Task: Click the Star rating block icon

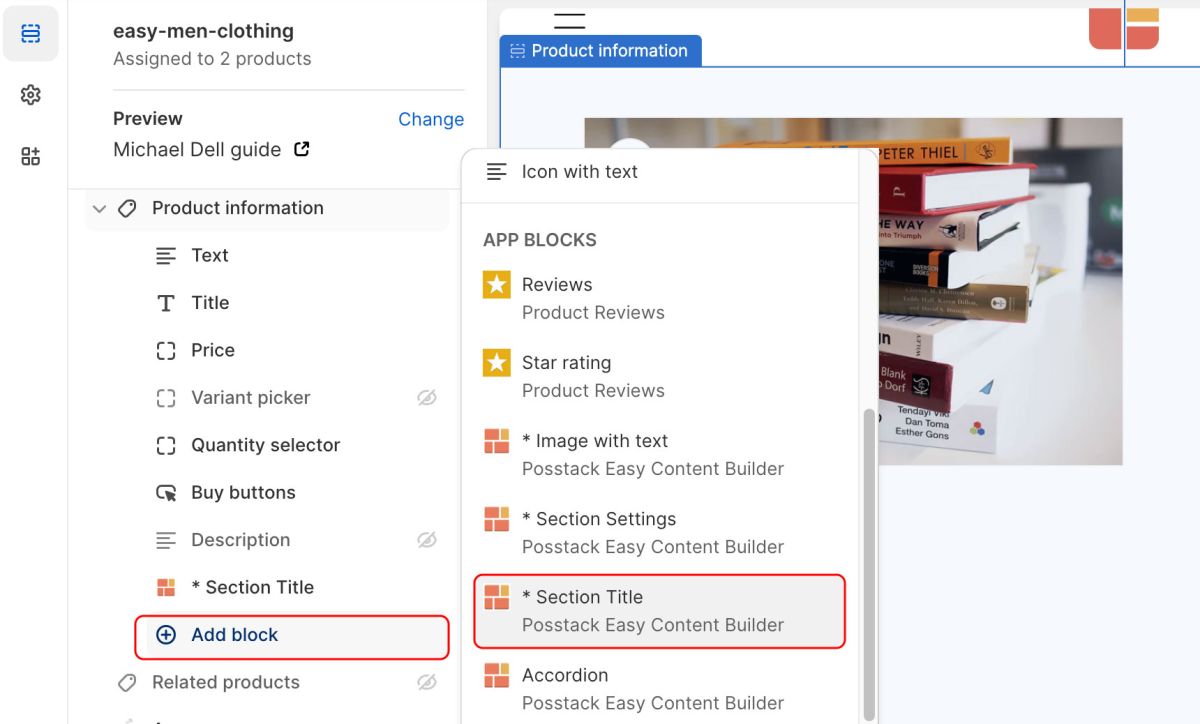Action: (496, 363)
